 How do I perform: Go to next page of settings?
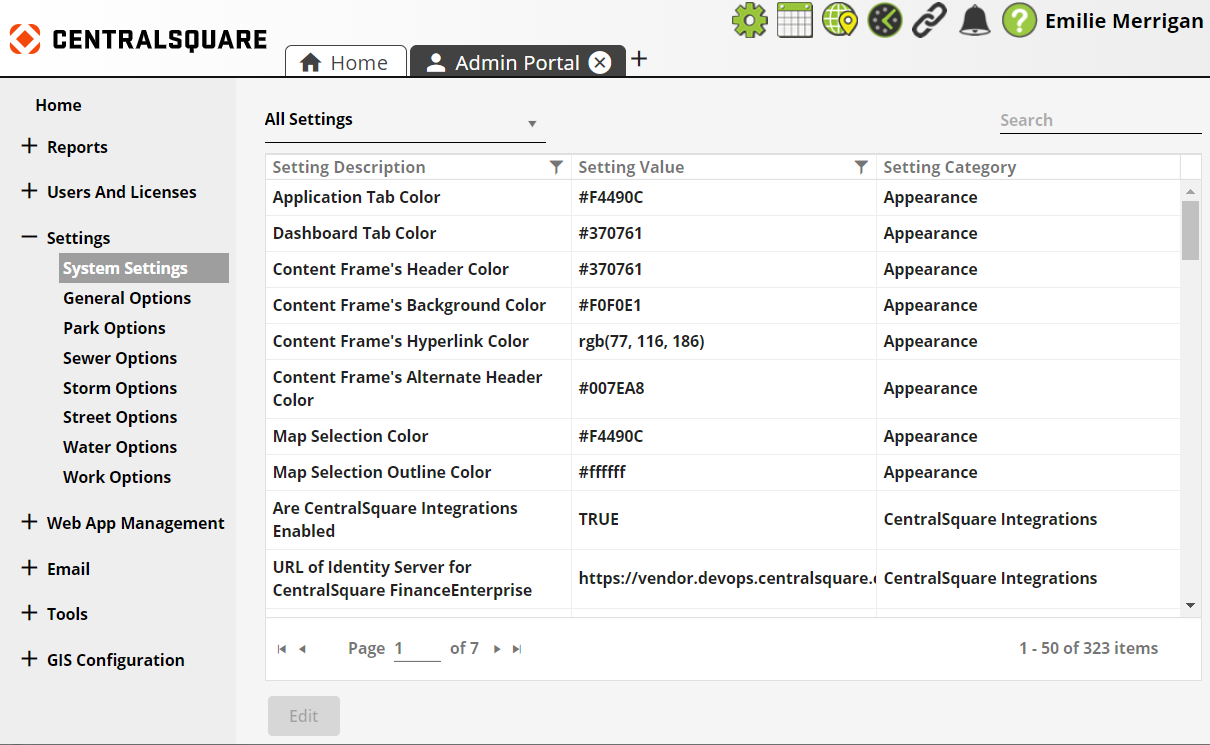[x=497, y=649]
